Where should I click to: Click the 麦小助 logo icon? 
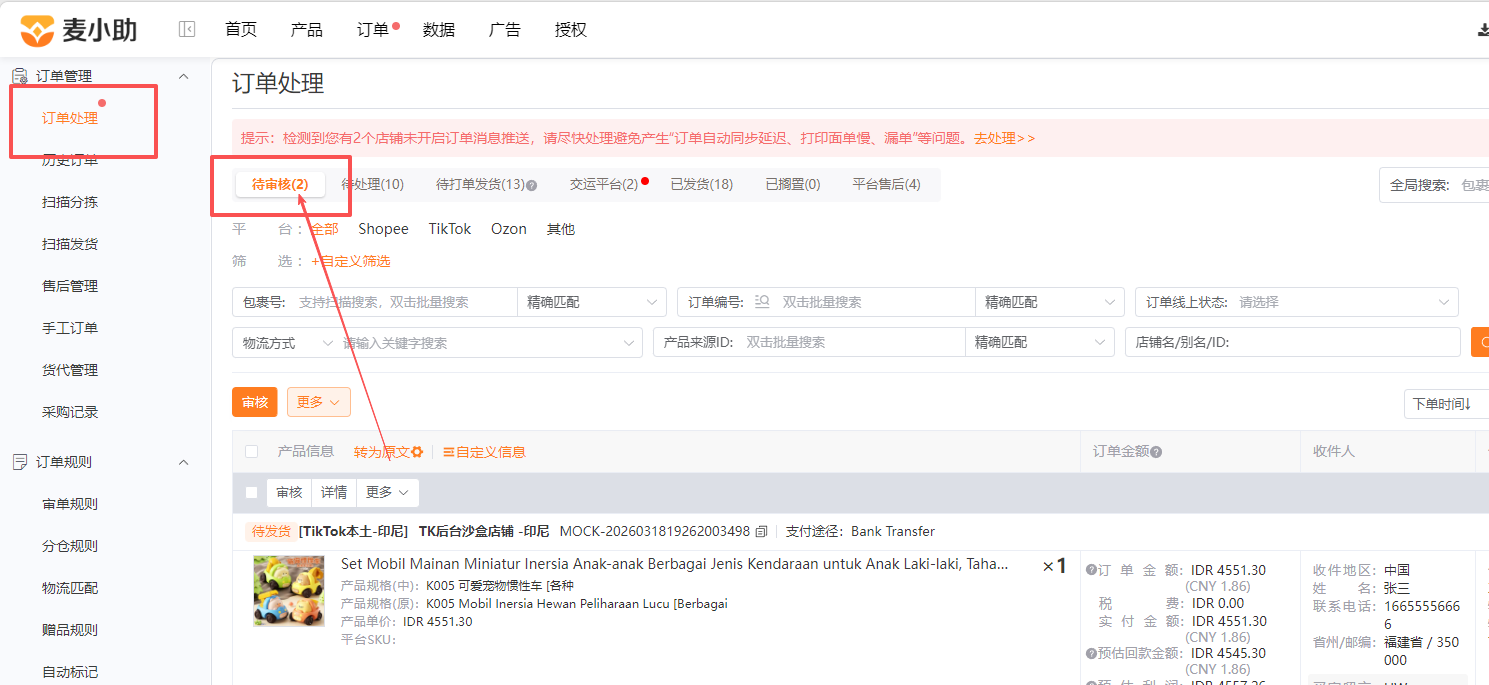[37, 30]
